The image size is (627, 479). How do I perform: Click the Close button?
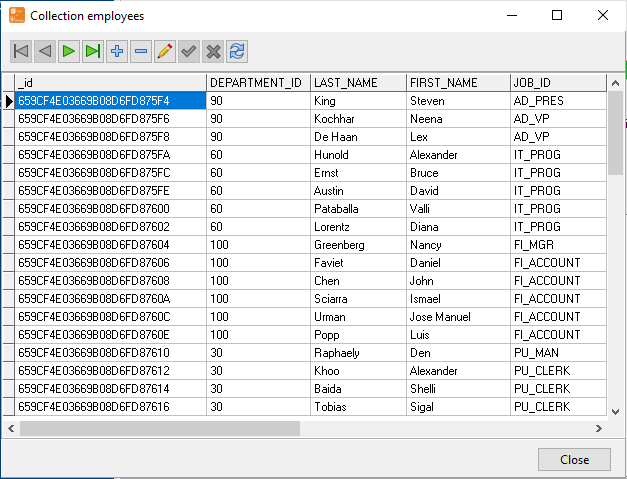pyautogui.click(x=574, y=459)
